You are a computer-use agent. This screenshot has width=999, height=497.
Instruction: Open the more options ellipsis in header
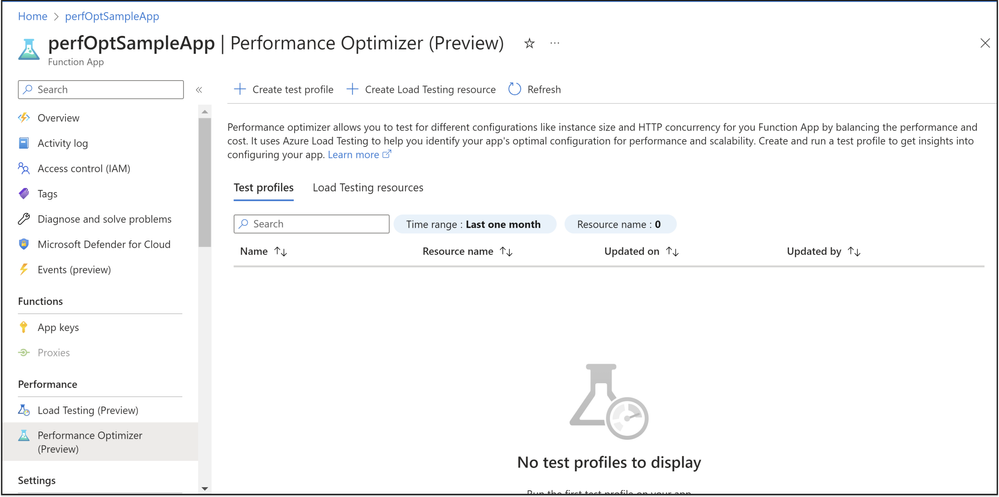coord(555,43)
